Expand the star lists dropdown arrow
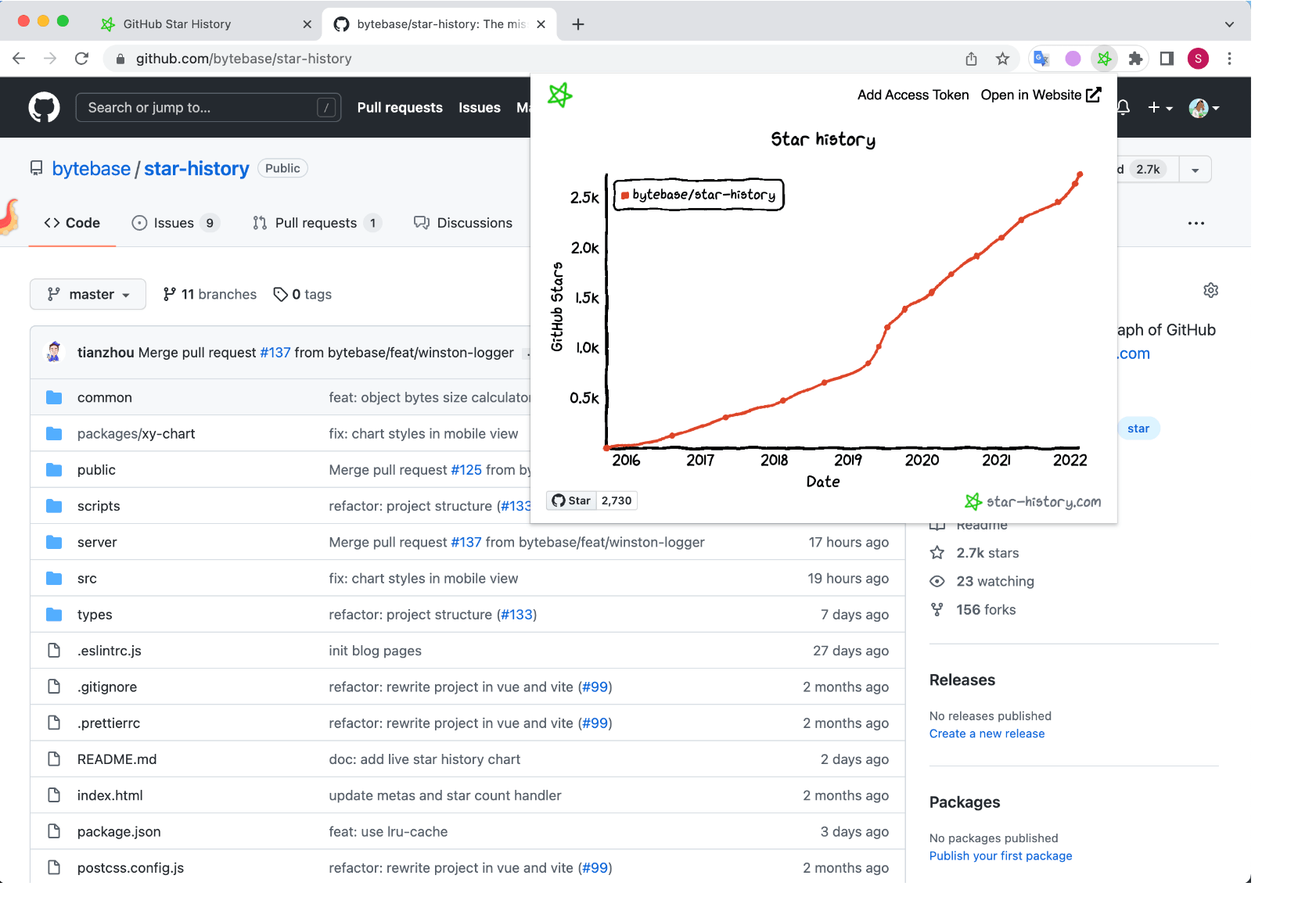Image resolution: width=1316 pixels, height=904 pixels. coord(1195,169)
